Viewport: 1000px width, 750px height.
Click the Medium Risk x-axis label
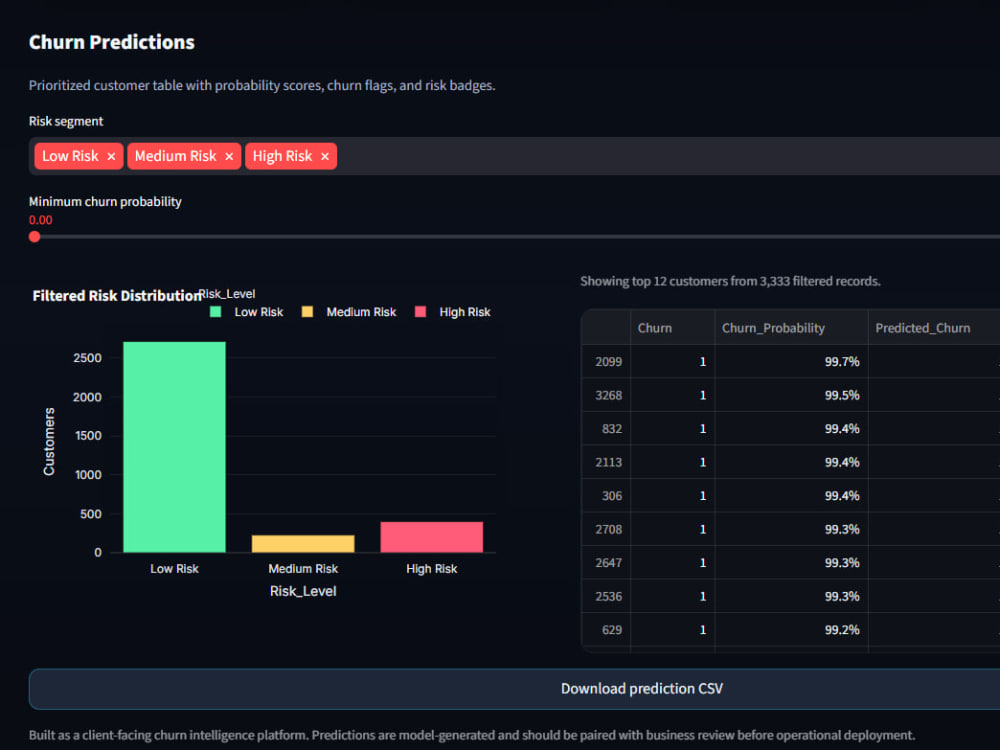(x=303, y=569)
